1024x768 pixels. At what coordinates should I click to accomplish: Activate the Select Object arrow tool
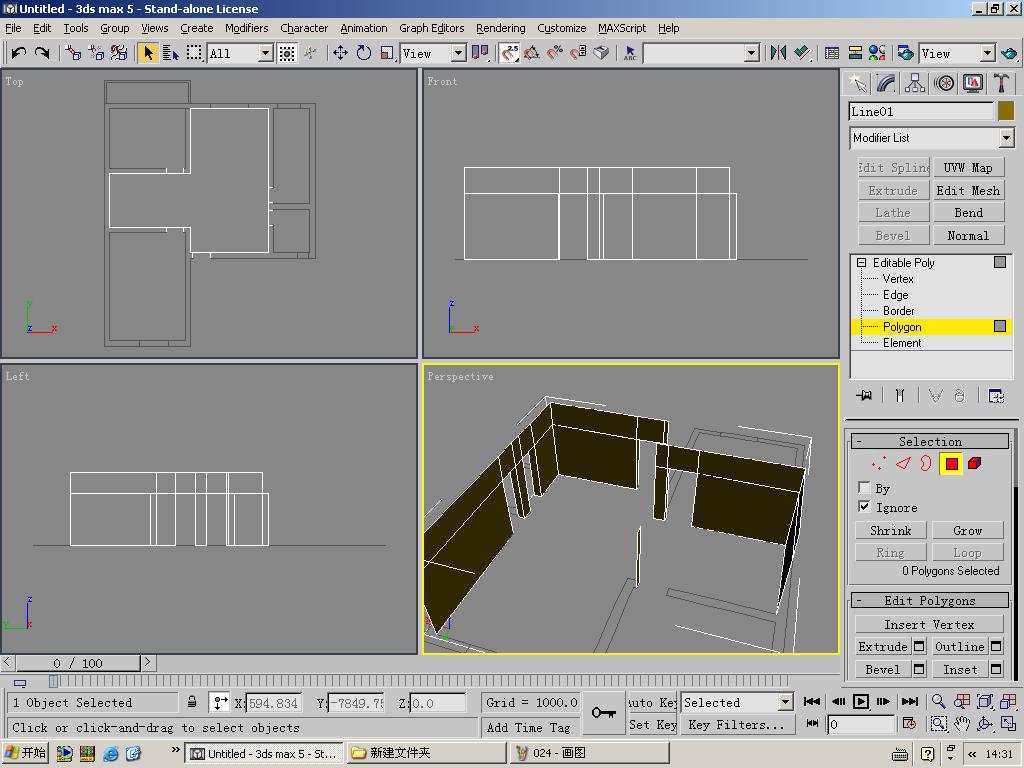tap(148, 53)
